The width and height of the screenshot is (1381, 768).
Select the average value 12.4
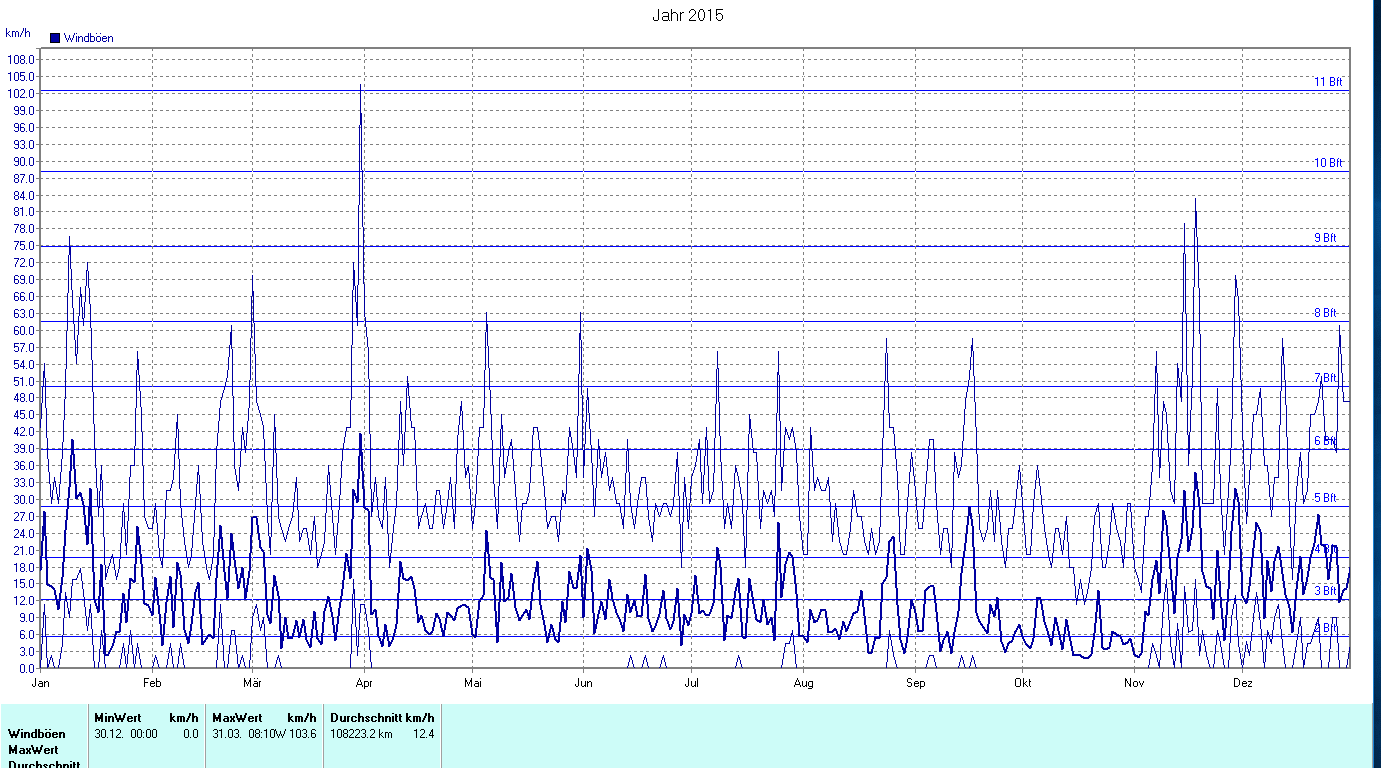[423, 734]
